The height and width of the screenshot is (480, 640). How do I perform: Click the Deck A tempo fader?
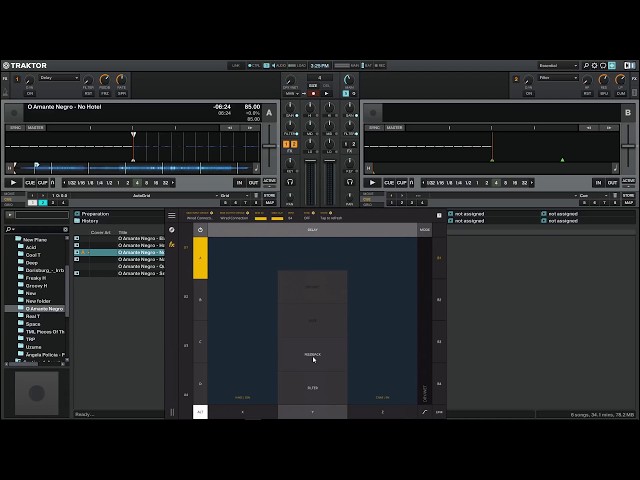(x=269, y=146)
